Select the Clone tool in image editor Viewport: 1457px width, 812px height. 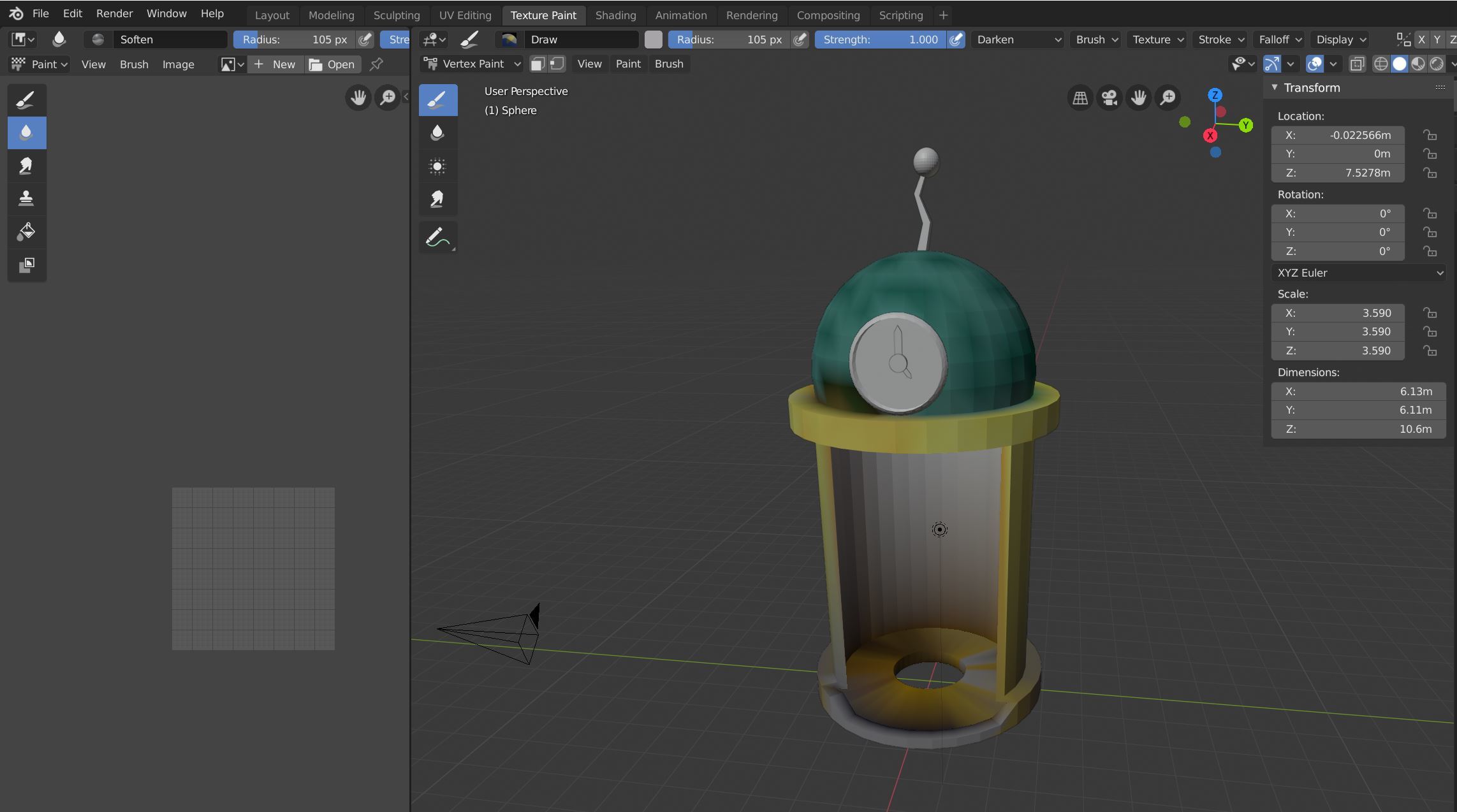click(26, 198)
